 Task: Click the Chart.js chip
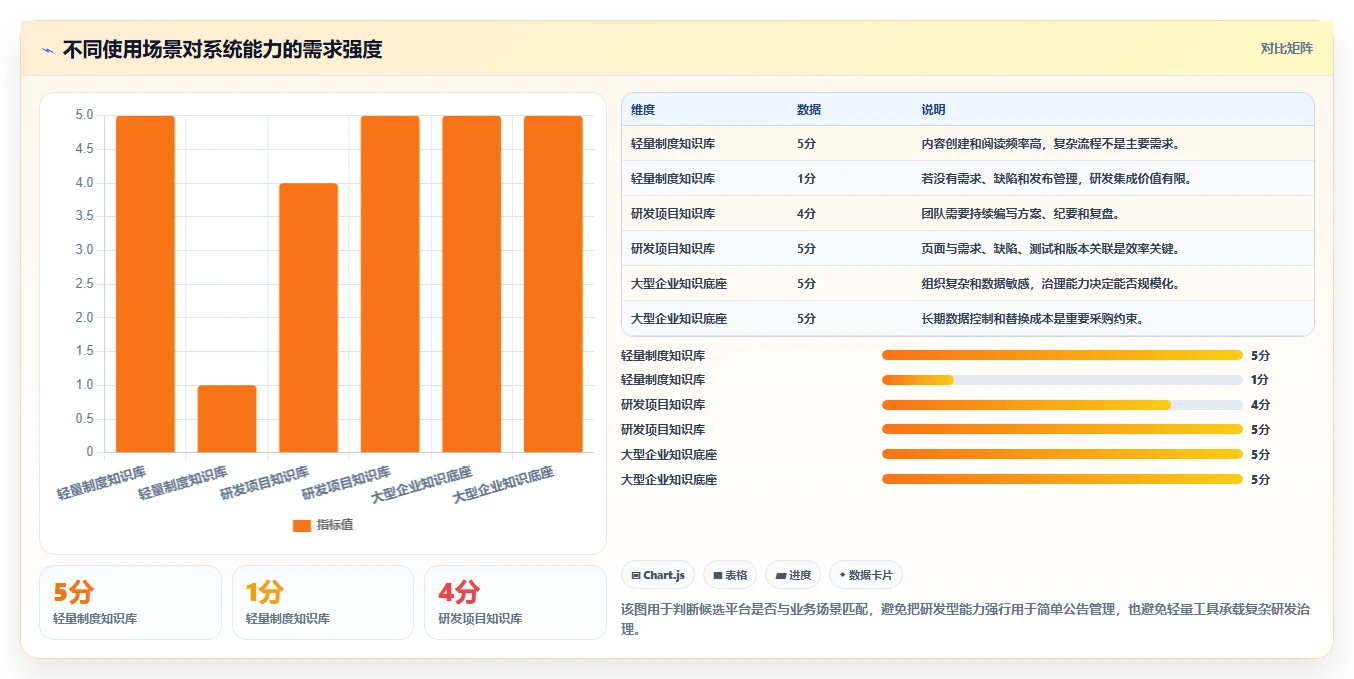658,575
